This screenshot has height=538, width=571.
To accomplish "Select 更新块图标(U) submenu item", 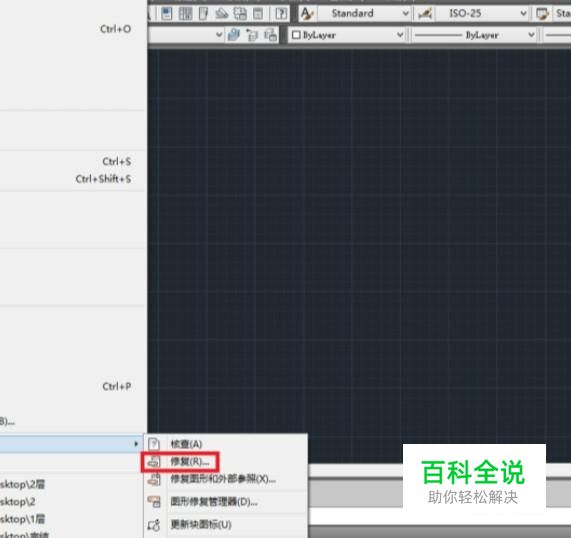I will pyautogui.click(x=226, y=525).
